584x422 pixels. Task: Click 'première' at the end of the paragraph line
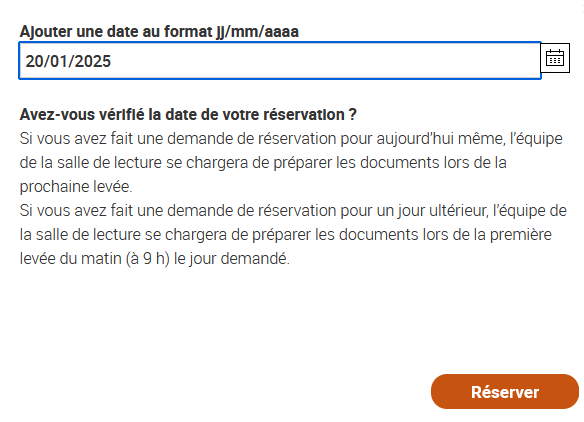pyautogui.click(x=520, y=235)
